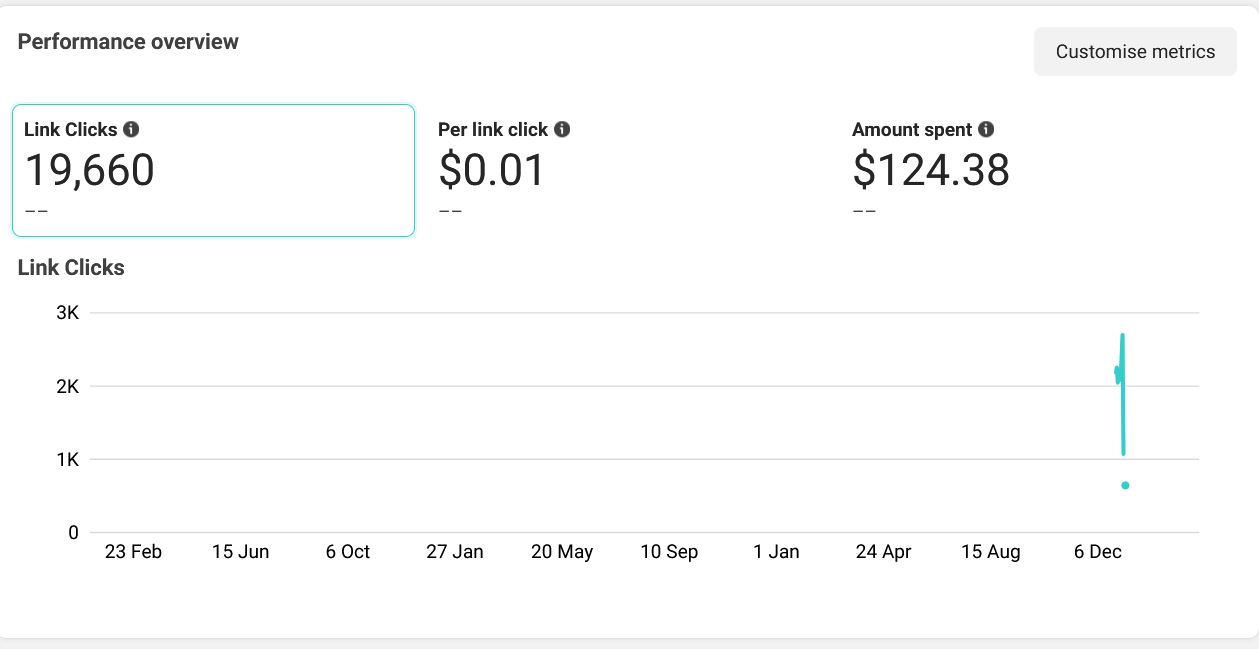Click the 20 May axis label
Viewport: 1259px width, 649px height.
tap(562, 552)
